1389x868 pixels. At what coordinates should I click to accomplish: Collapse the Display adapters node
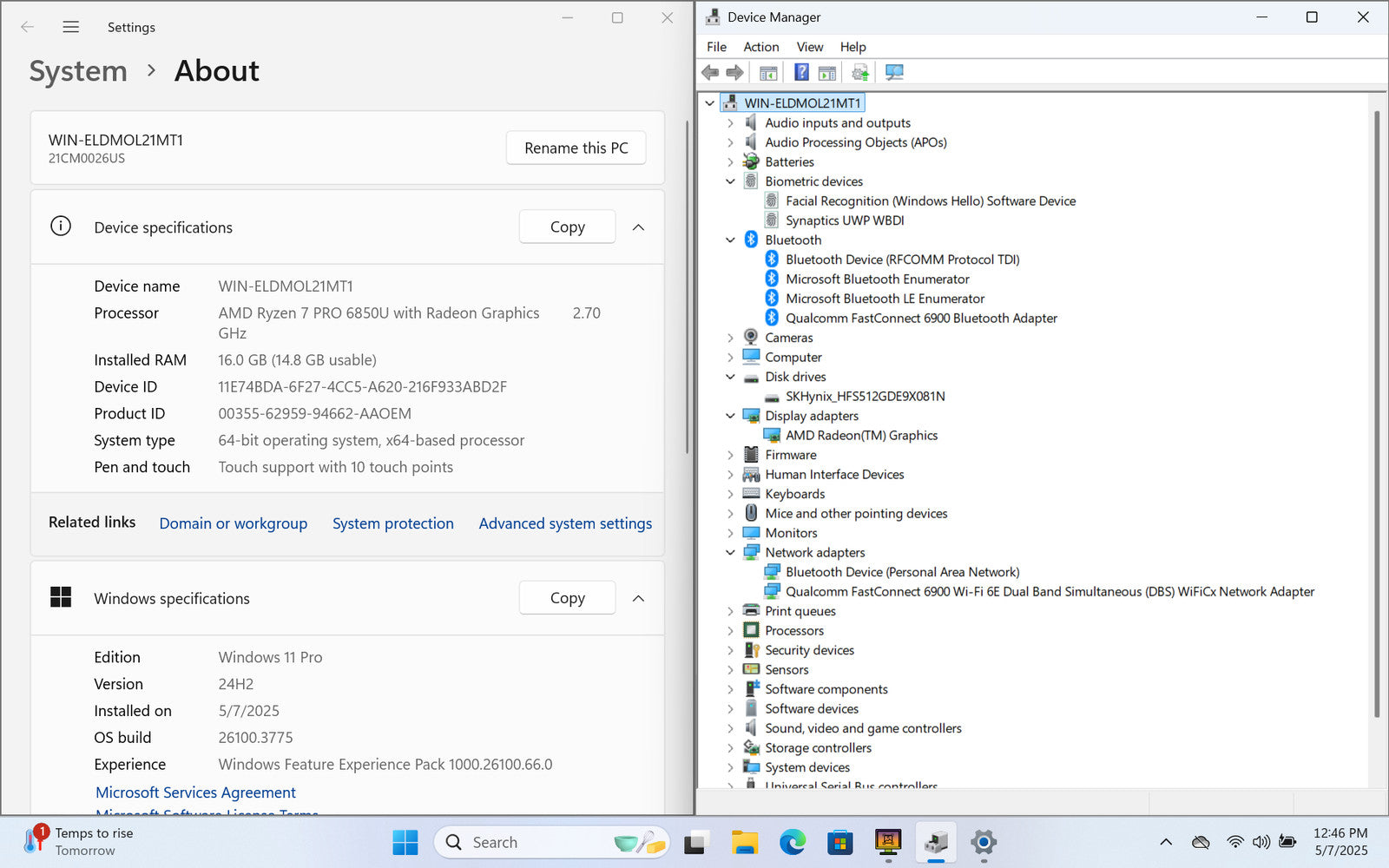tap(730, 416)
